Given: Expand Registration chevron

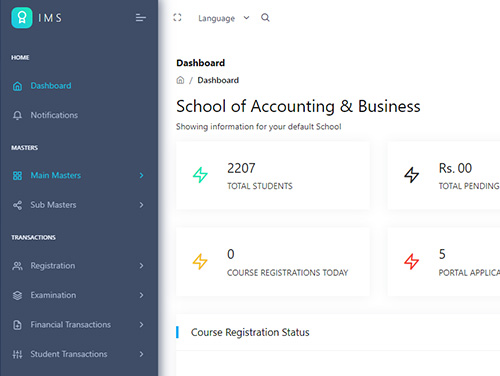Looking at the screenshot, I should [x=141, y=266].
